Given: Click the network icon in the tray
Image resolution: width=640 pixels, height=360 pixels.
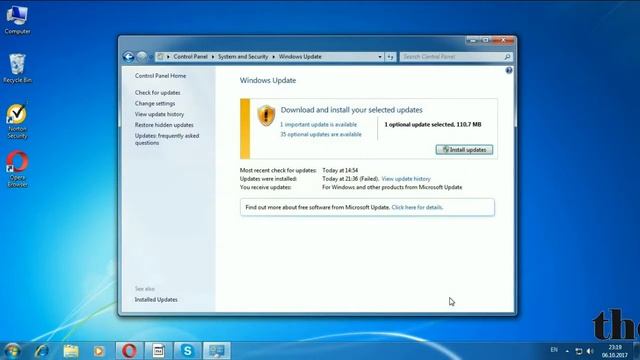Looking at the screenshot, I should (579, 351).
